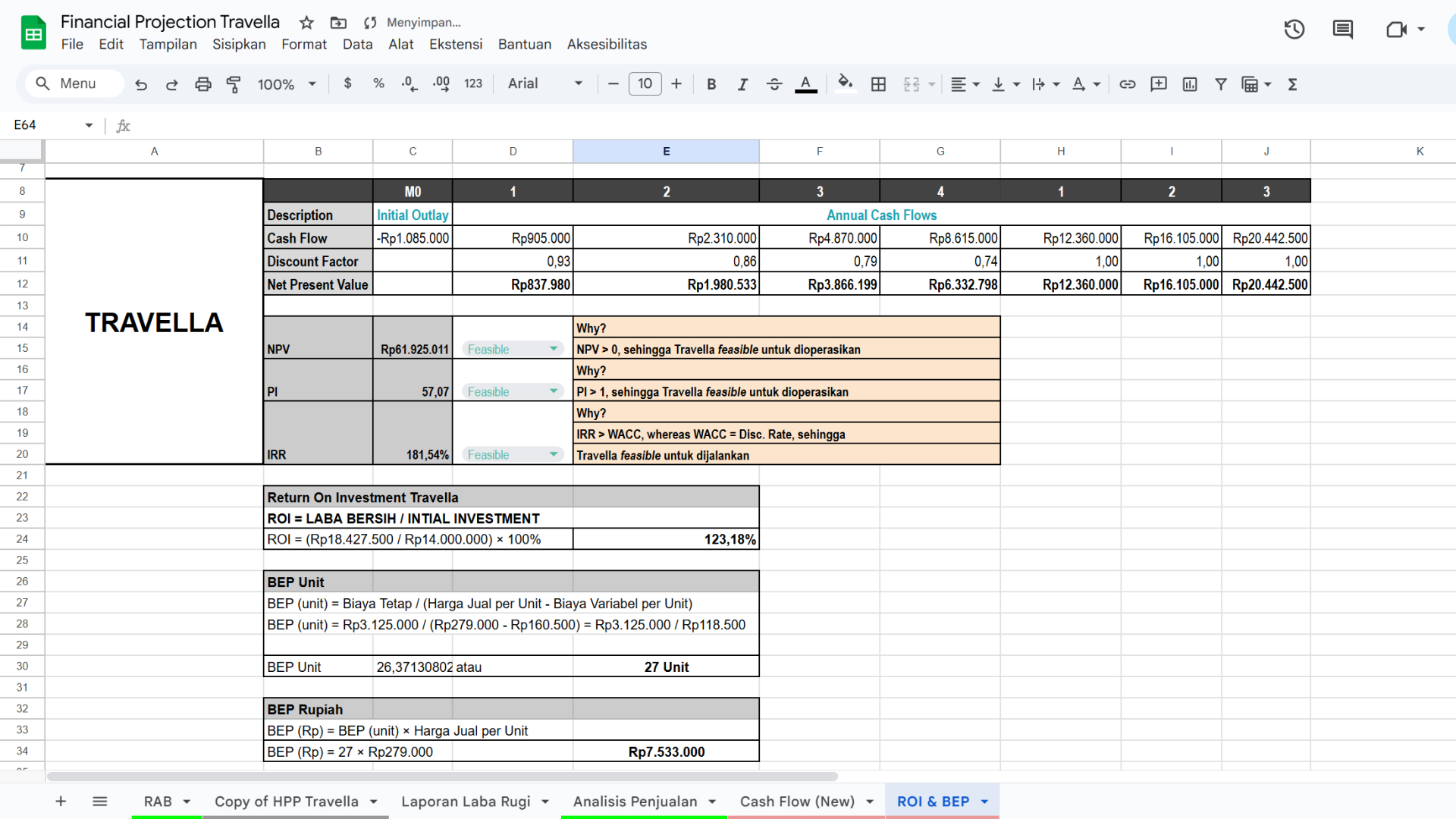
Task: Open the Format menu
Action: (x=304, y=44)
